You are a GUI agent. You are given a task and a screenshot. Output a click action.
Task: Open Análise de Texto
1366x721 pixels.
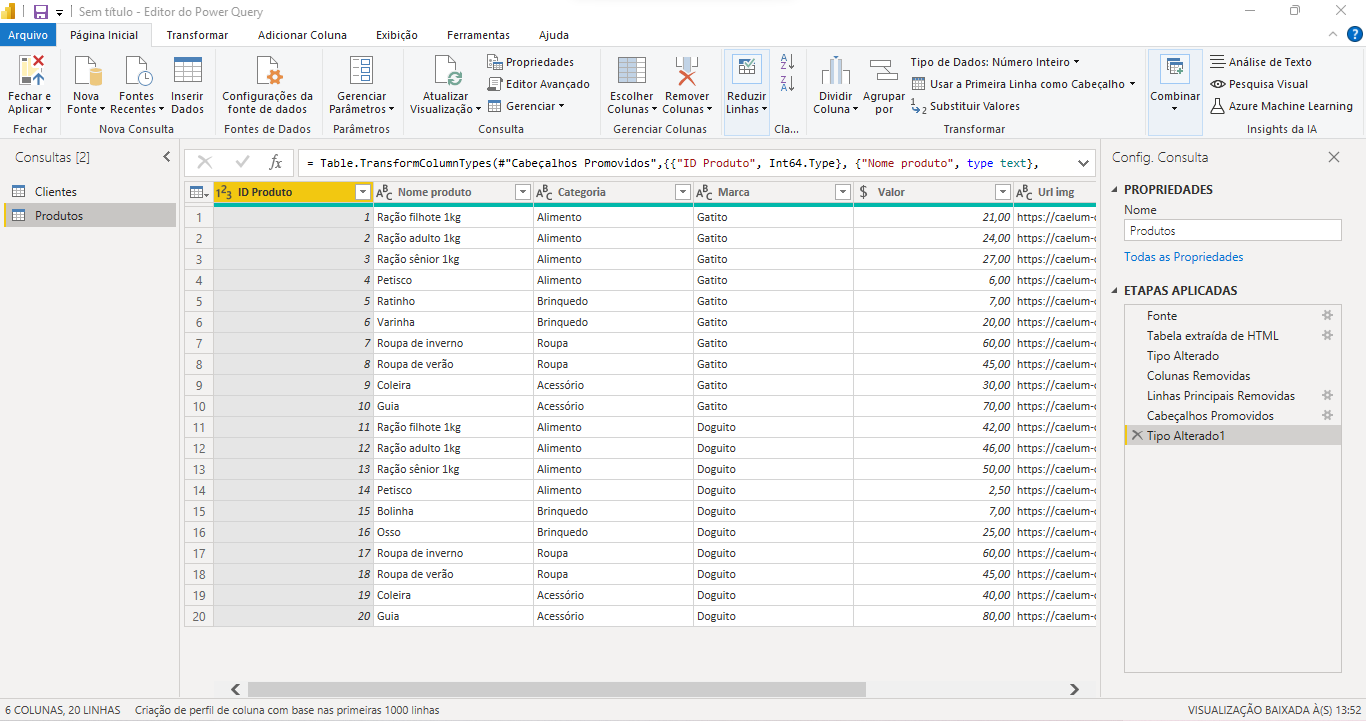[x=1261, y=62]
